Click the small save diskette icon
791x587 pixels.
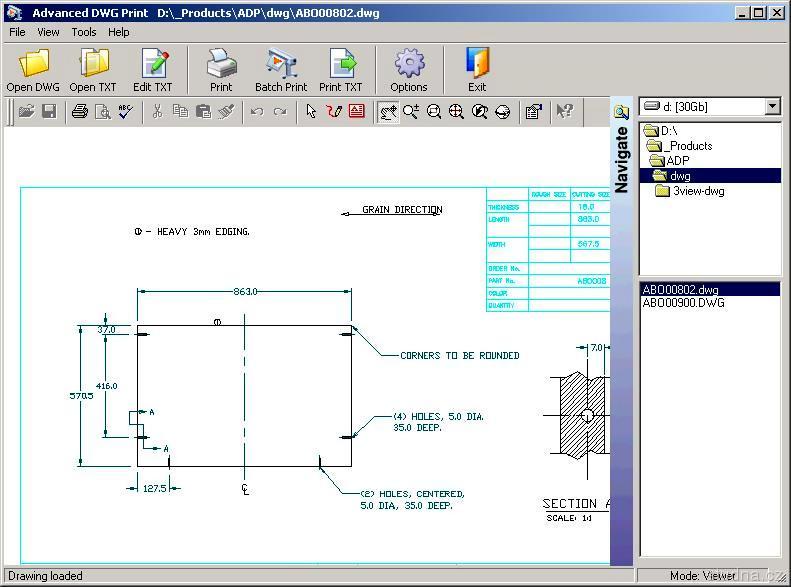click(49, 112)
